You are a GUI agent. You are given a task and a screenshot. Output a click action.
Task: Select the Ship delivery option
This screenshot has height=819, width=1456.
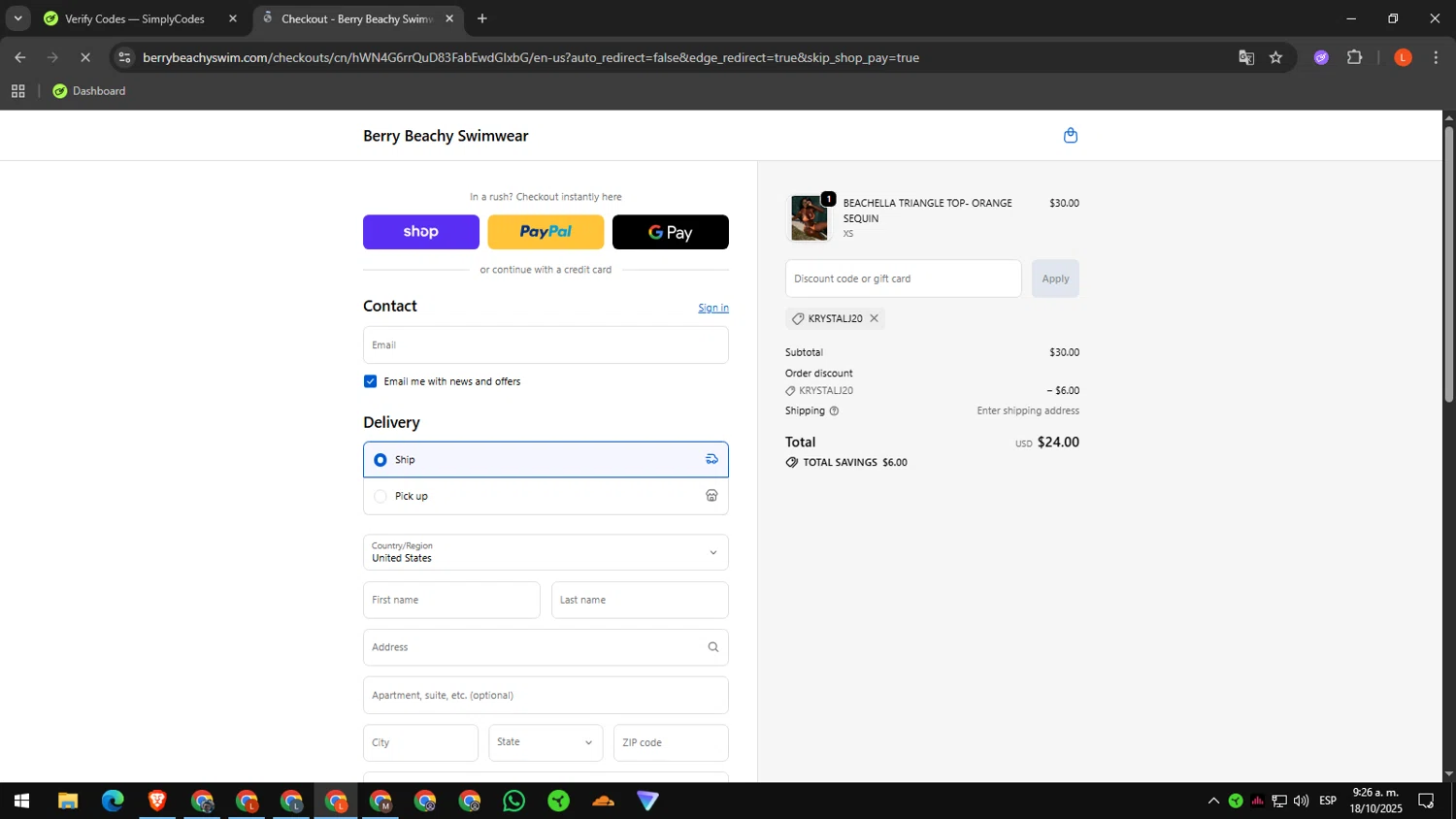click(x=546, y=460)
